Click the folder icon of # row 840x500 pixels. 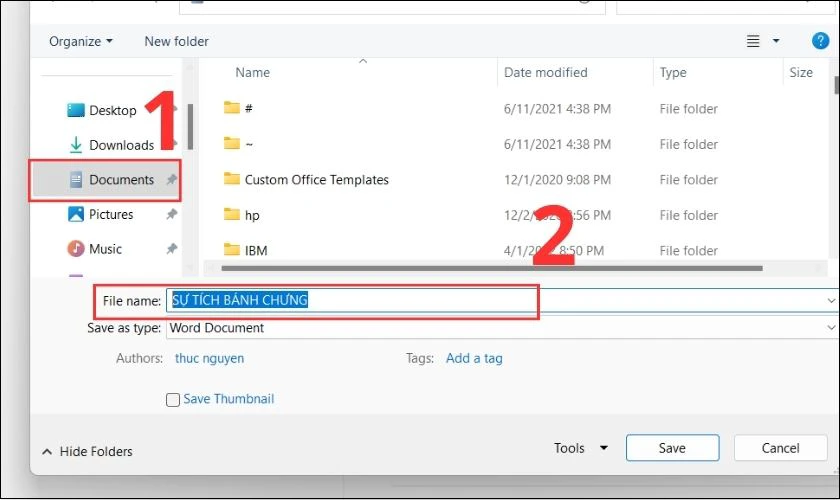[x=231, y=108]
